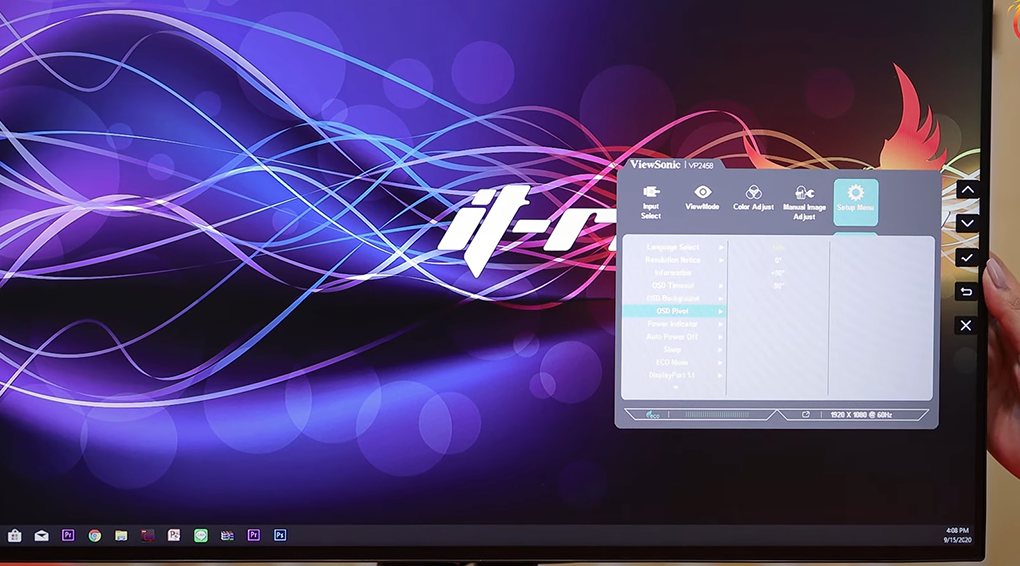This screenshot has width=1020, height=566.
Task: Open the ViewMode eye icon
Action: coord(702,197)
